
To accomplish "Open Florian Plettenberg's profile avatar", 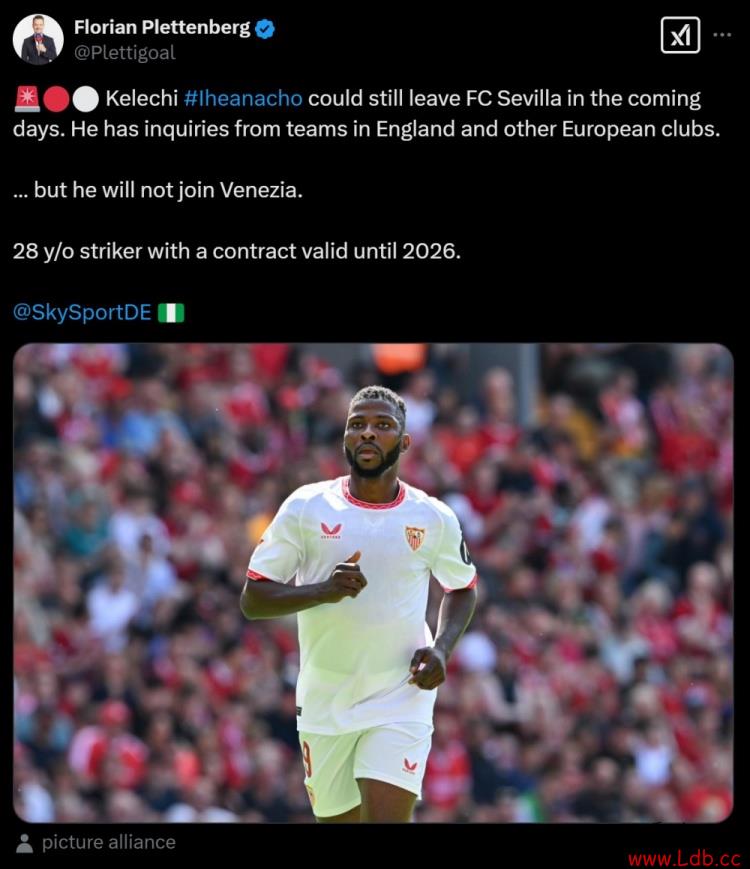I will pos(38,39).
